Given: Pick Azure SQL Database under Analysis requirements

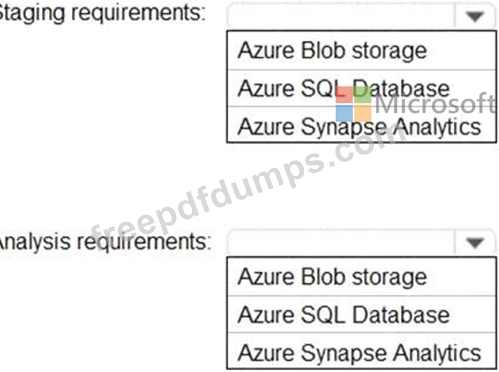Looking at the screenshot, I should (x=361, y=315).
